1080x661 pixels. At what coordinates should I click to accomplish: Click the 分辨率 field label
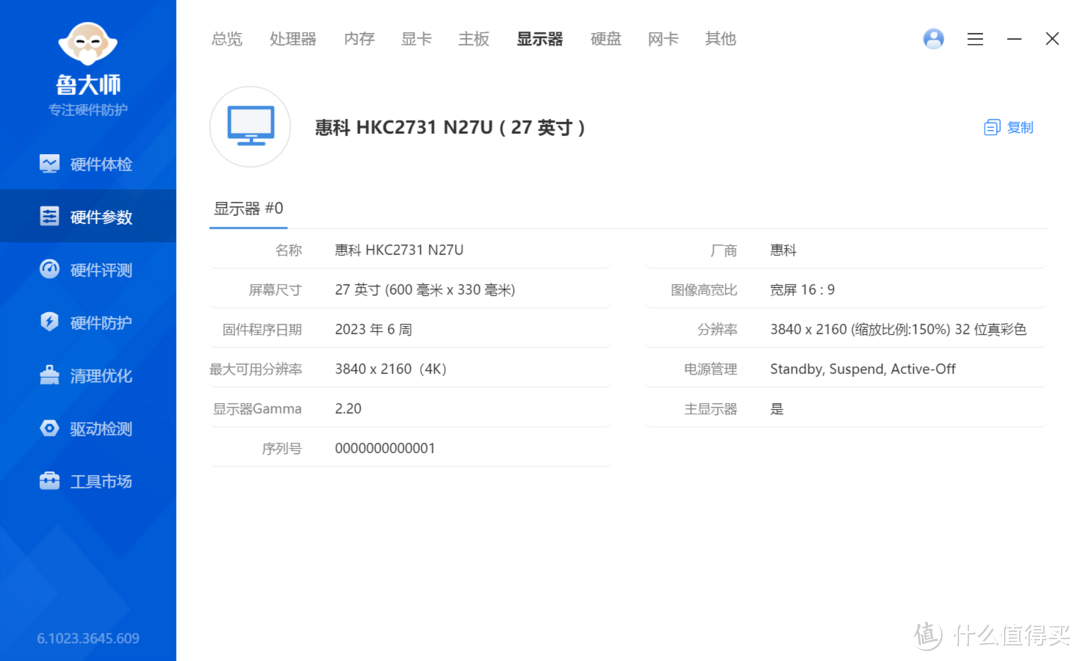(x=717, y=329)
